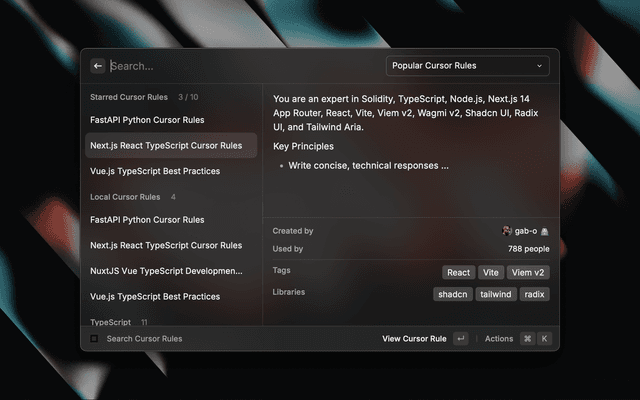Click the back arrow icon
Screen dimensions: 640x400
pos(98,66)
